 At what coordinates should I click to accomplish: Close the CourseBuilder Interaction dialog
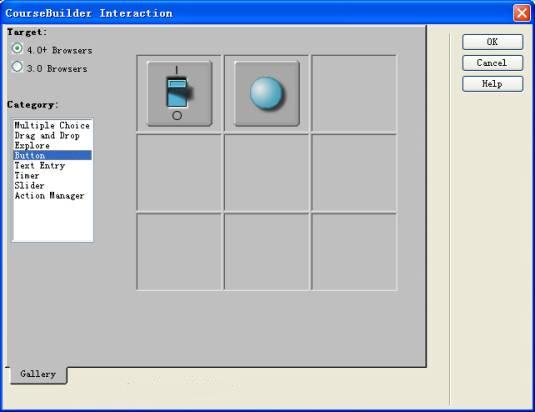522,13
